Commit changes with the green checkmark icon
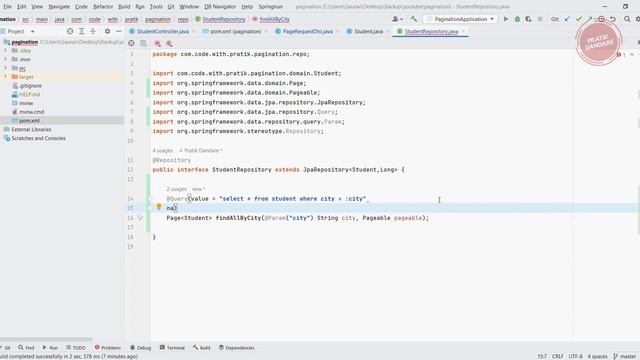Viewport: 640px width, 360px height. tap(578, 19)
